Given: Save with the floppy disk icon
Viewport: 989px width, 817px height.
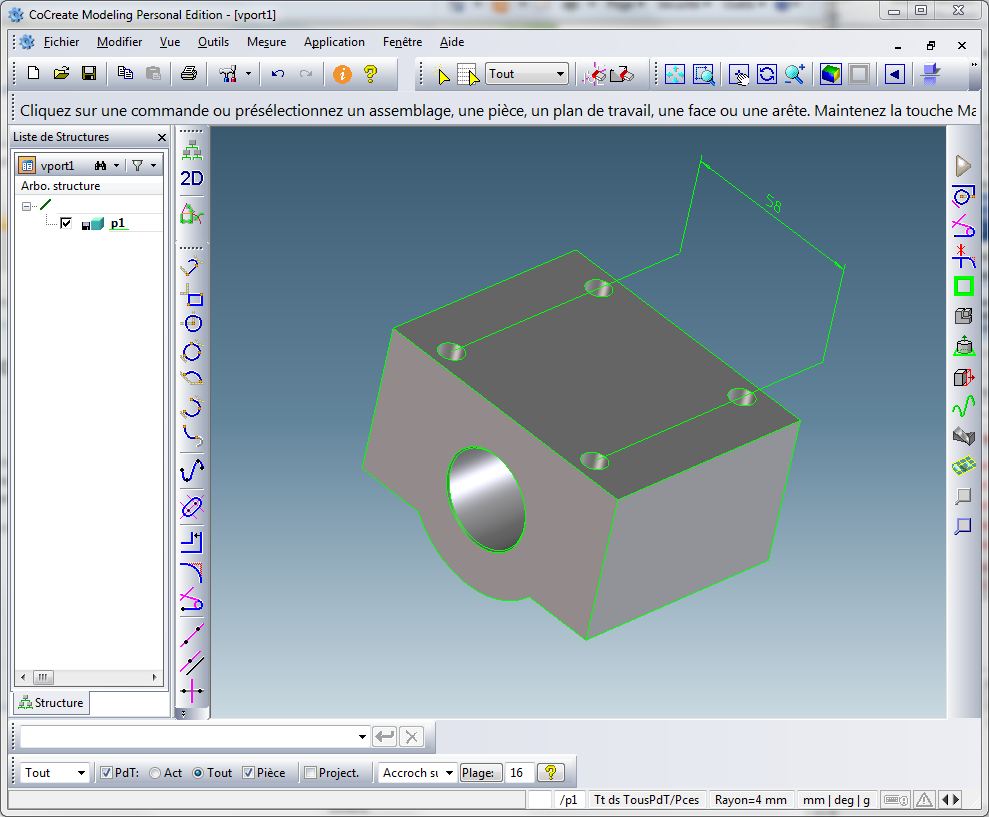Looking at the screenshot, I should pos(89,74).
